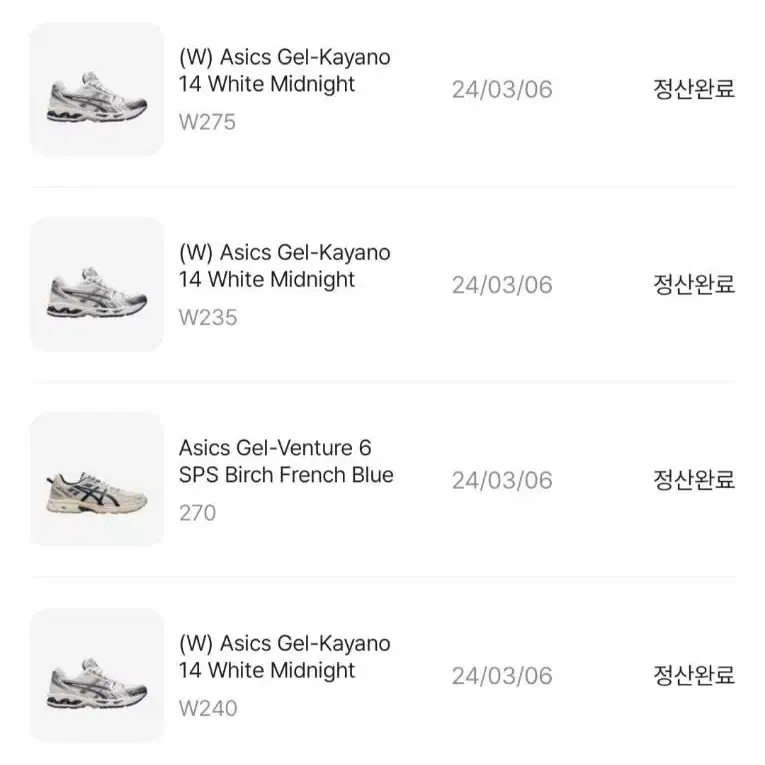Click the 270 size label
Viewport: 765px width, 765px height.
click(197, 513)
